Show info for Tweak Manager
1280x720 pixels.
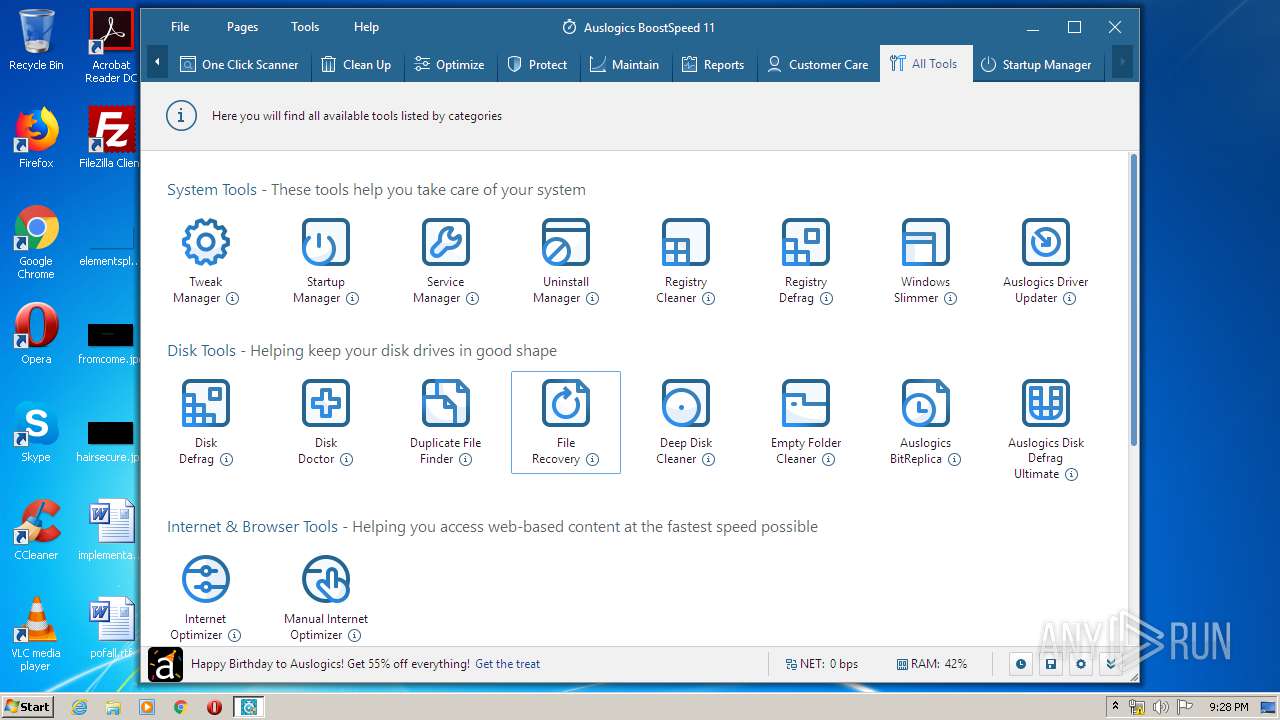point(232,298)
